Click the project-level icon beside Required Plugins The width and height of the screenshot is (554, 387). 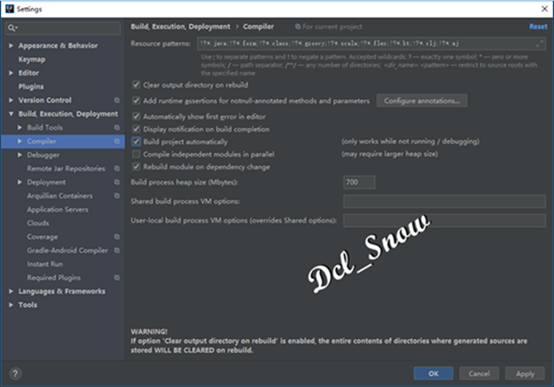(x=117, y=278)
